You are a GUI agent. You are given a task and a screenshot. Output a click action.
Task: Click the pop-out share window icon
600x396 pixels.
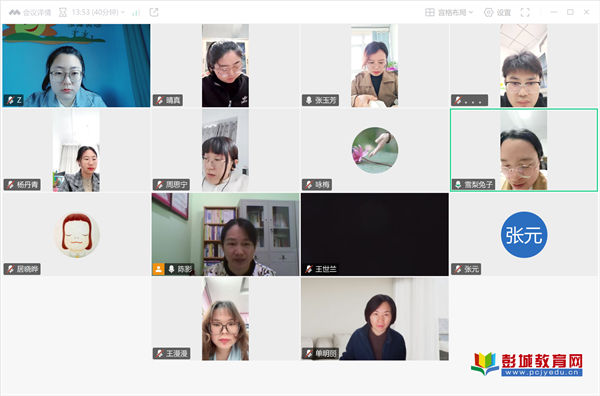(154, 13)
